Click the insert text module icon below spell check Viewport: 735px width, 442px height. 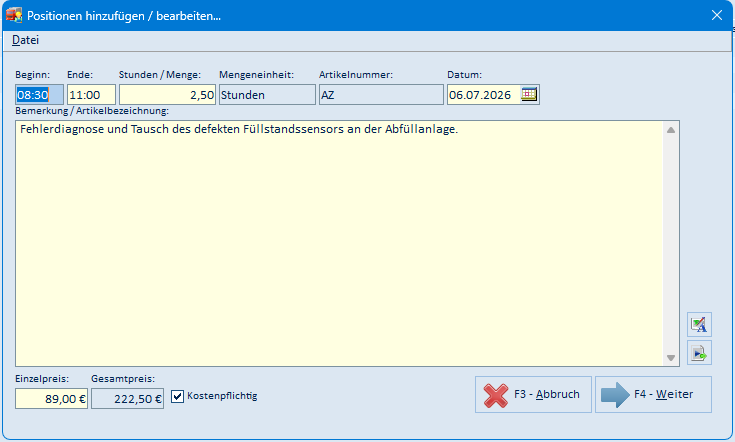click(x=699, y=353)
